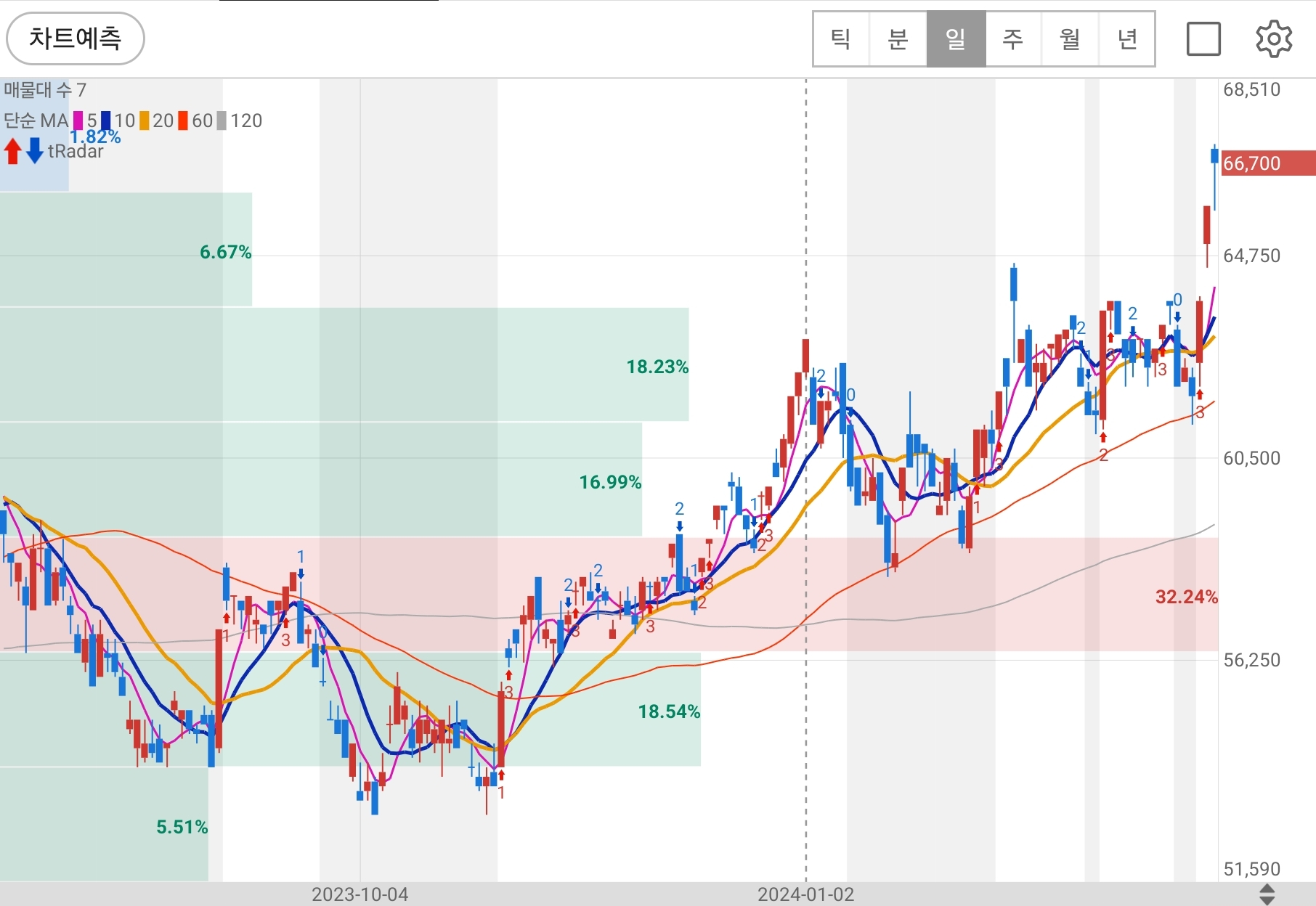
Task: Click the 16.99% volume profile label
Action: click(x=610, y=482)
